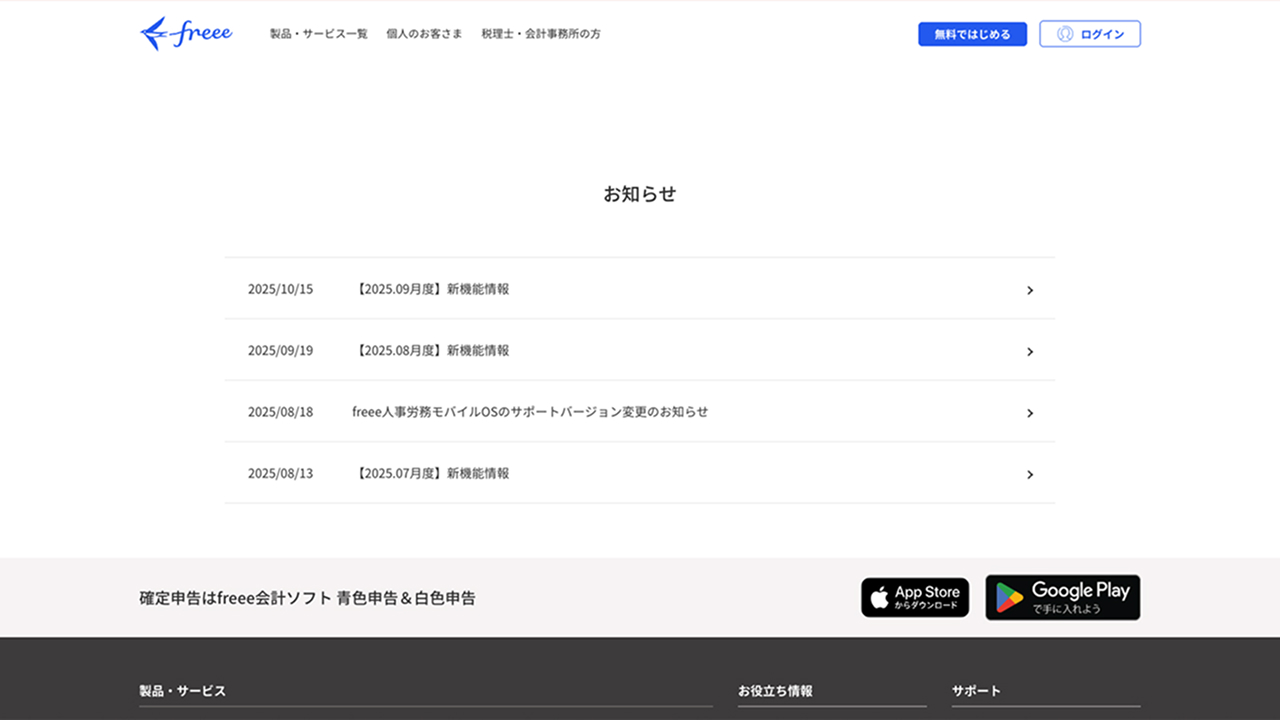Click the freee logo in the header
Screen dimensions: 1280x720
point(186,33)
